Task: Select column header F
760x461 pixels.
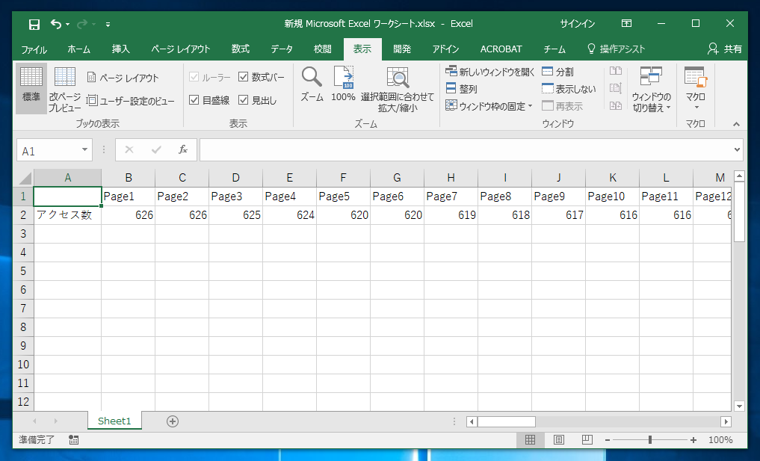Action: click(343, 178)
